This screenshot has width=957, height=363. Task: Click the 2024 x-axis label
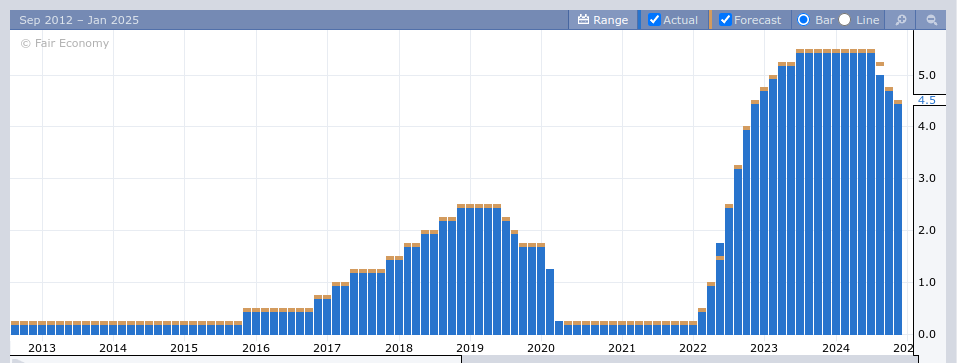coord(836,348)
